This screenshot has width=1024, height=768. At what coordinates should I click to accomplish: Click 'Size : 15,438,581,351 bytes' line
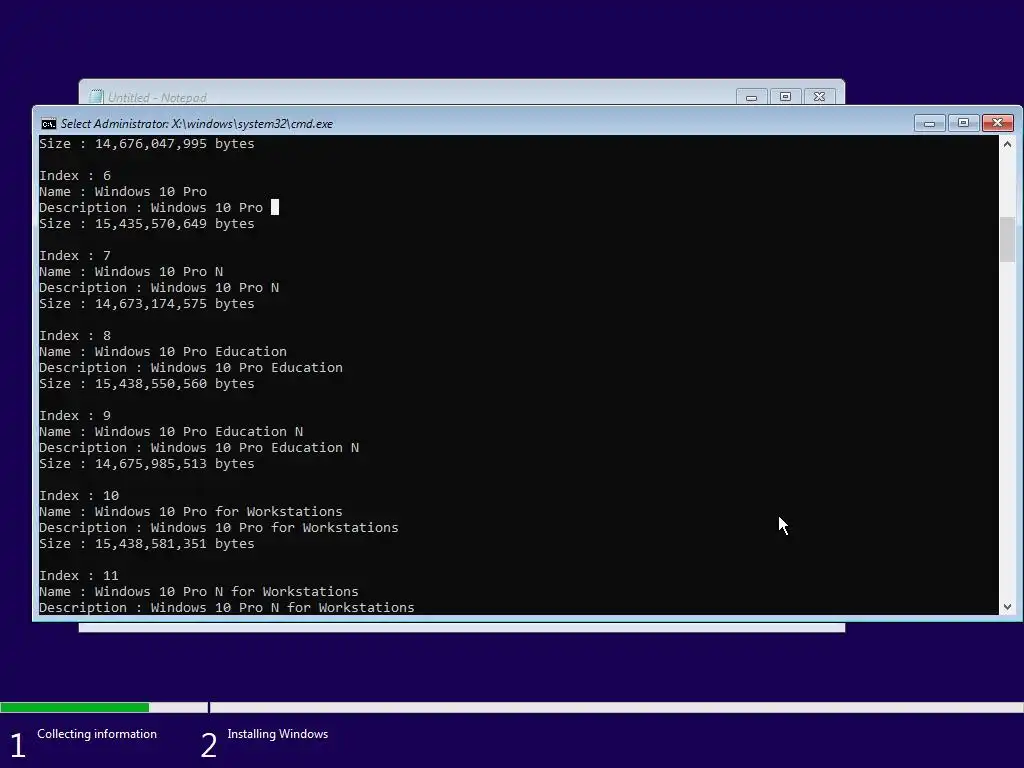coord(147,544)
